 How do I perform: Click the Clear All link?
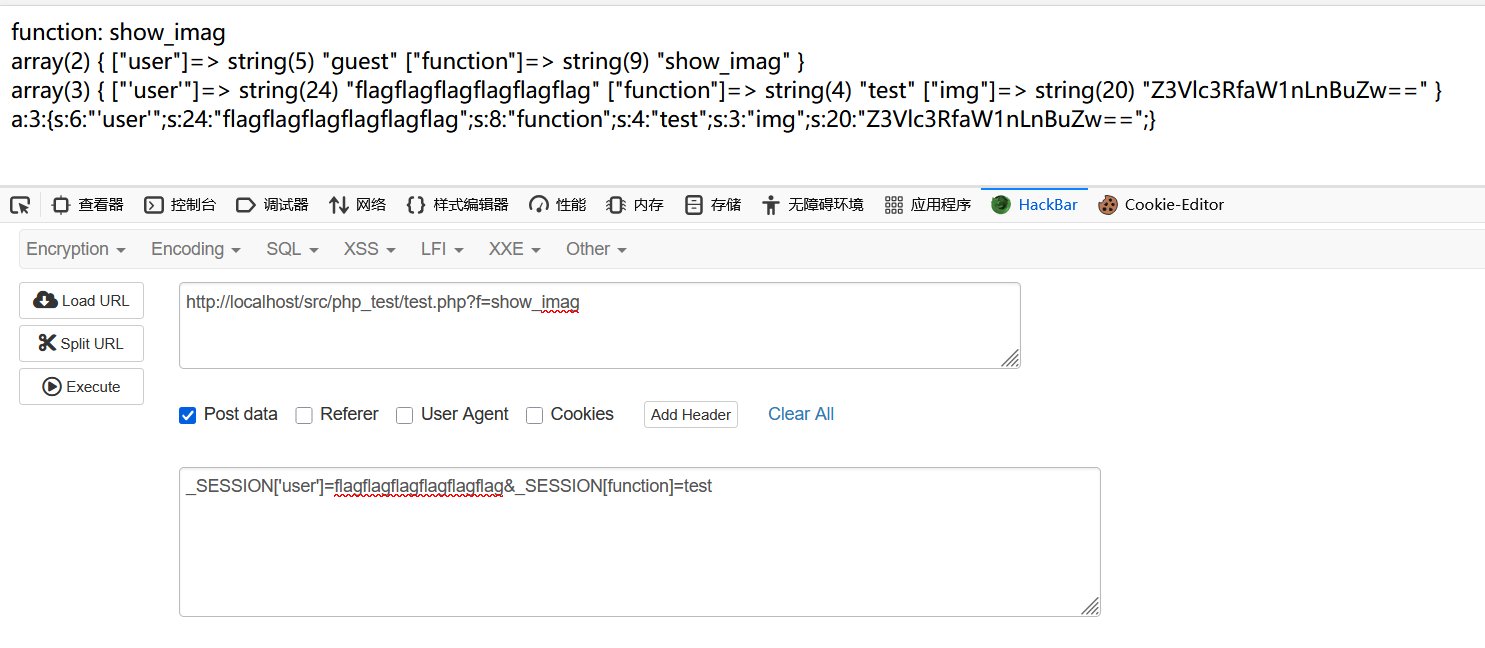tap(800, 414)
